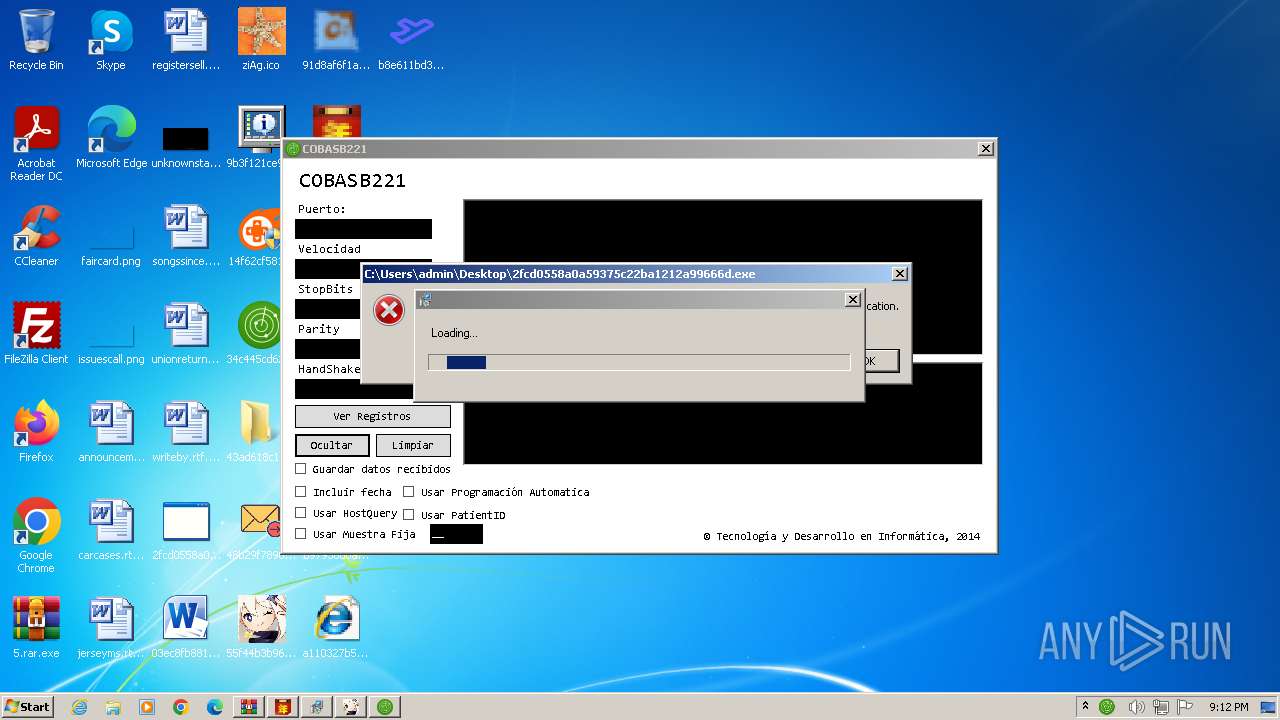Check the Incluir fecha option
Image resolution: width=1280 pixels, height=720 pixels.
tap(301, 491)
